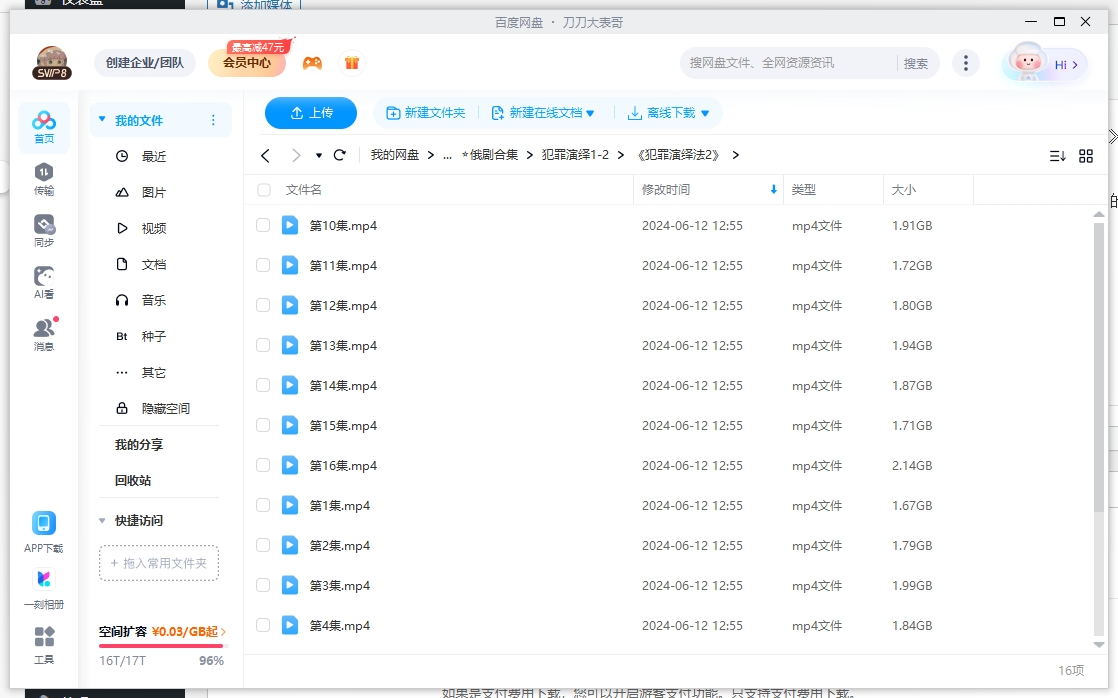Image resolution: width=1118 pixels, height=698 pixels.
Task: Open the 传输 transfer panel icon
Action: pos(44,178)
